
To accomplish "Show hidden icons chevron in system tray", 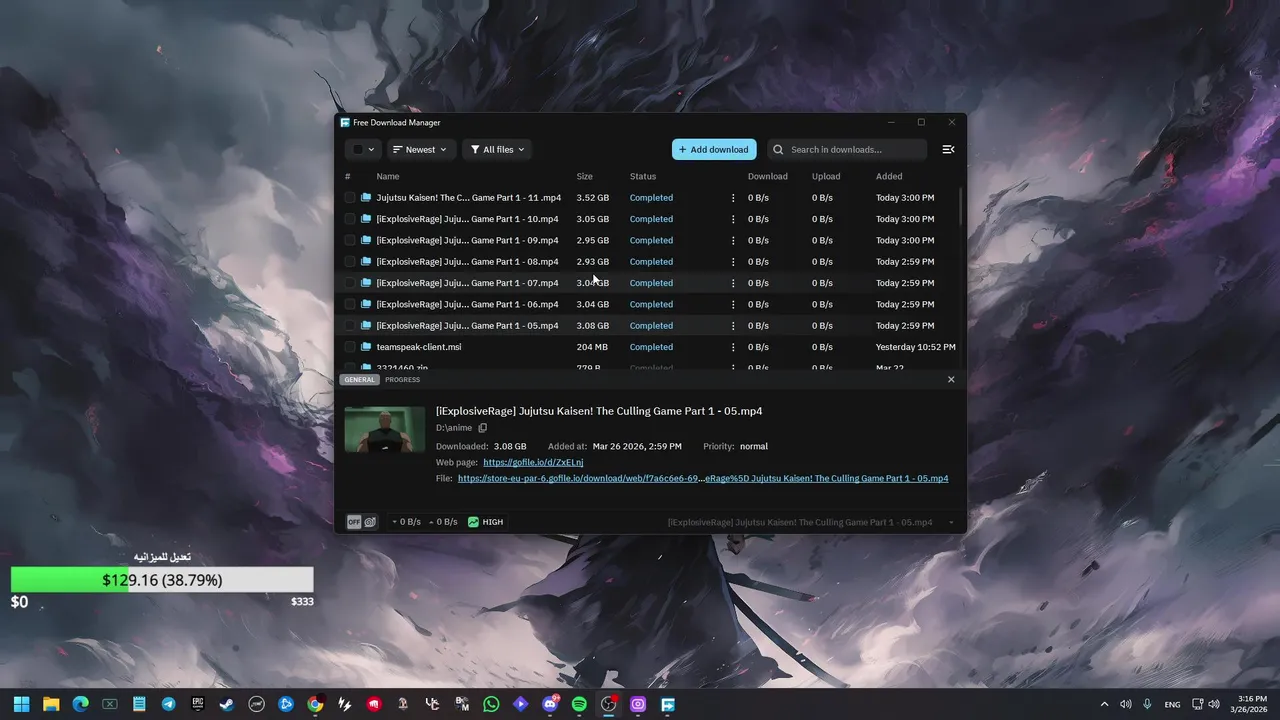I will 1104,704.
